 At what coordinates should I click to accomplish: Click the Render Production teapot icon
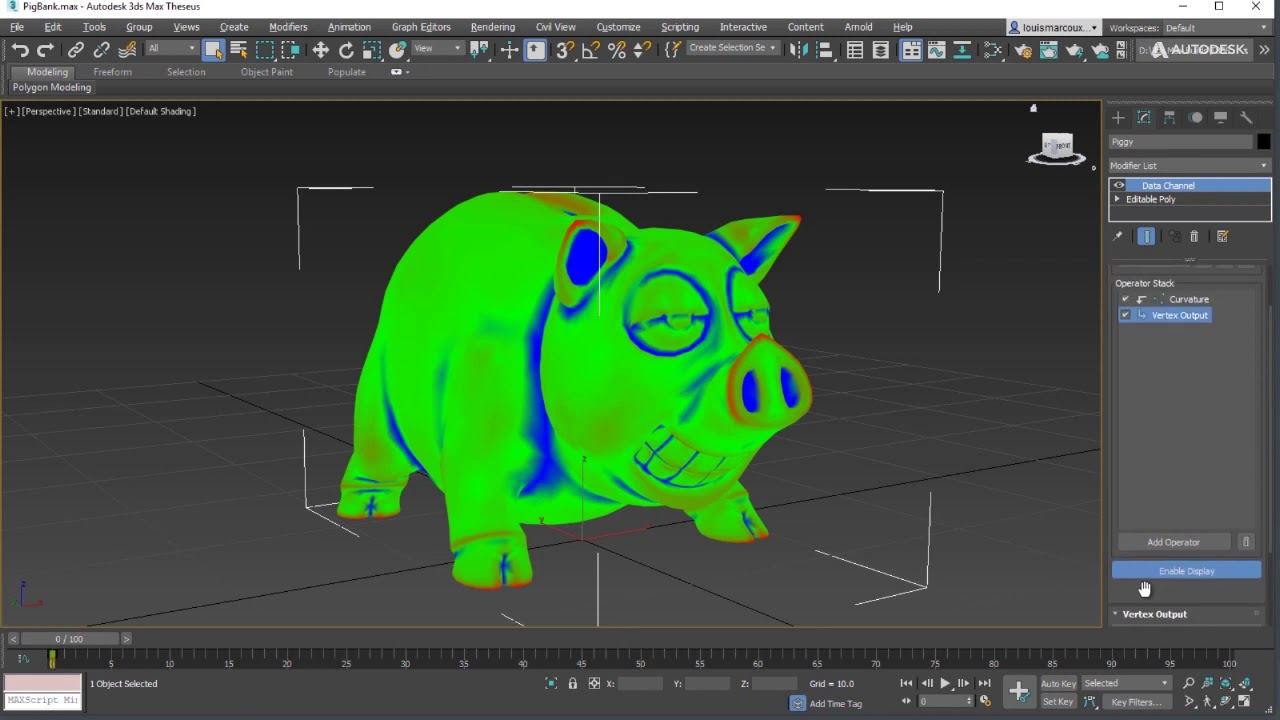coord(1074,50)
